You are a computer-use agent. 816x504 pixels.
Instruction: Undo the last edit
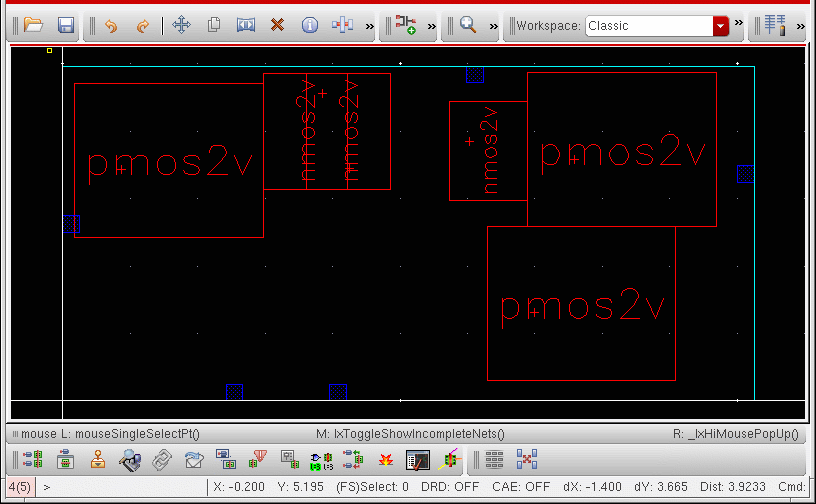(x=111, y=25)
